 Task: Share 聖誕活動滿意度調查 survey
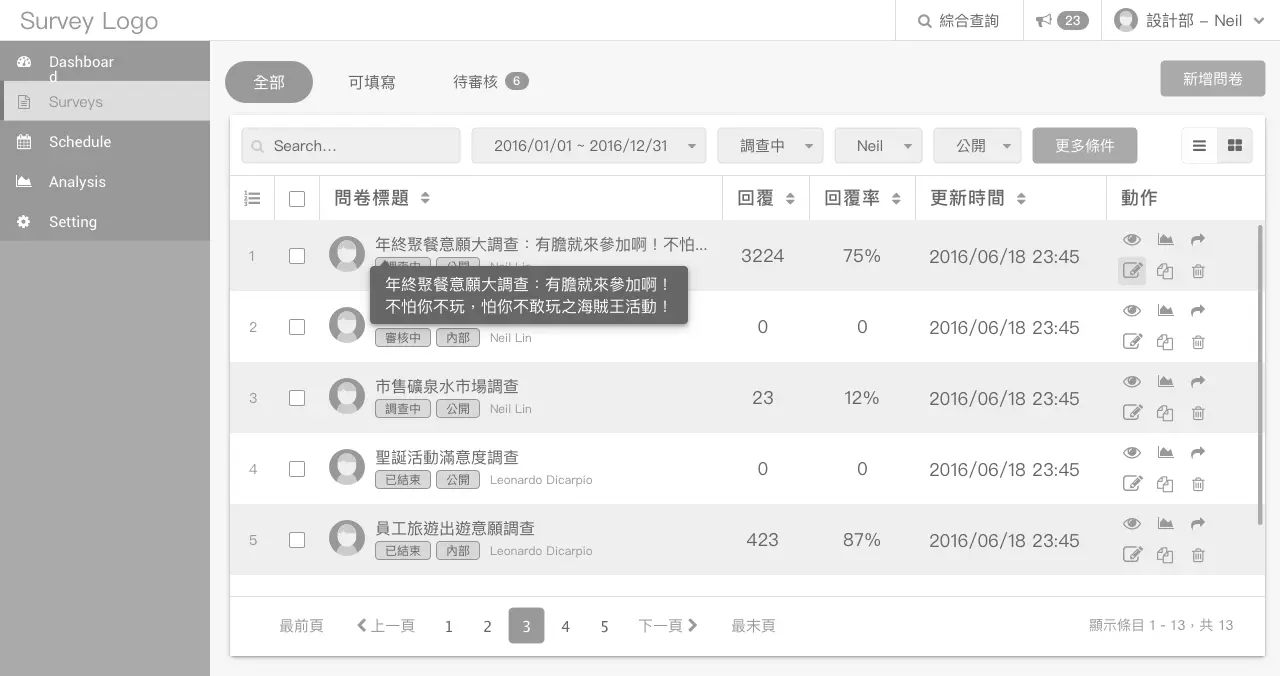point(1198,453)
